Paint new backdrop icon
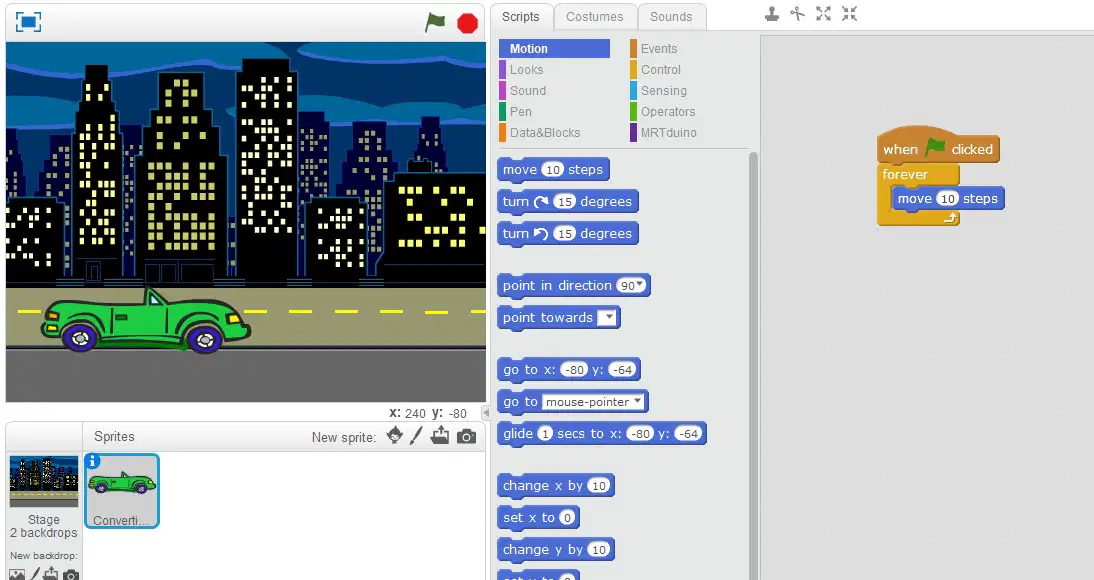This screenshot has width=1094, height=580. 34,574
